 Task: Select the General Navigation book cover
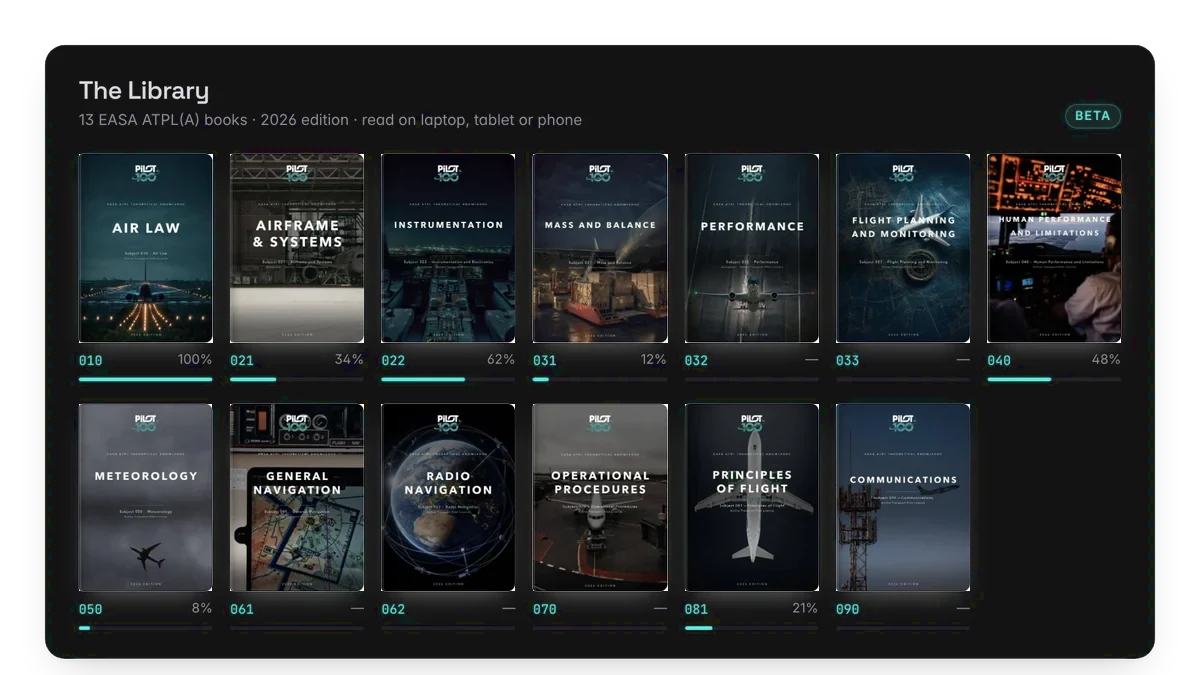click(x=297, y=498)
